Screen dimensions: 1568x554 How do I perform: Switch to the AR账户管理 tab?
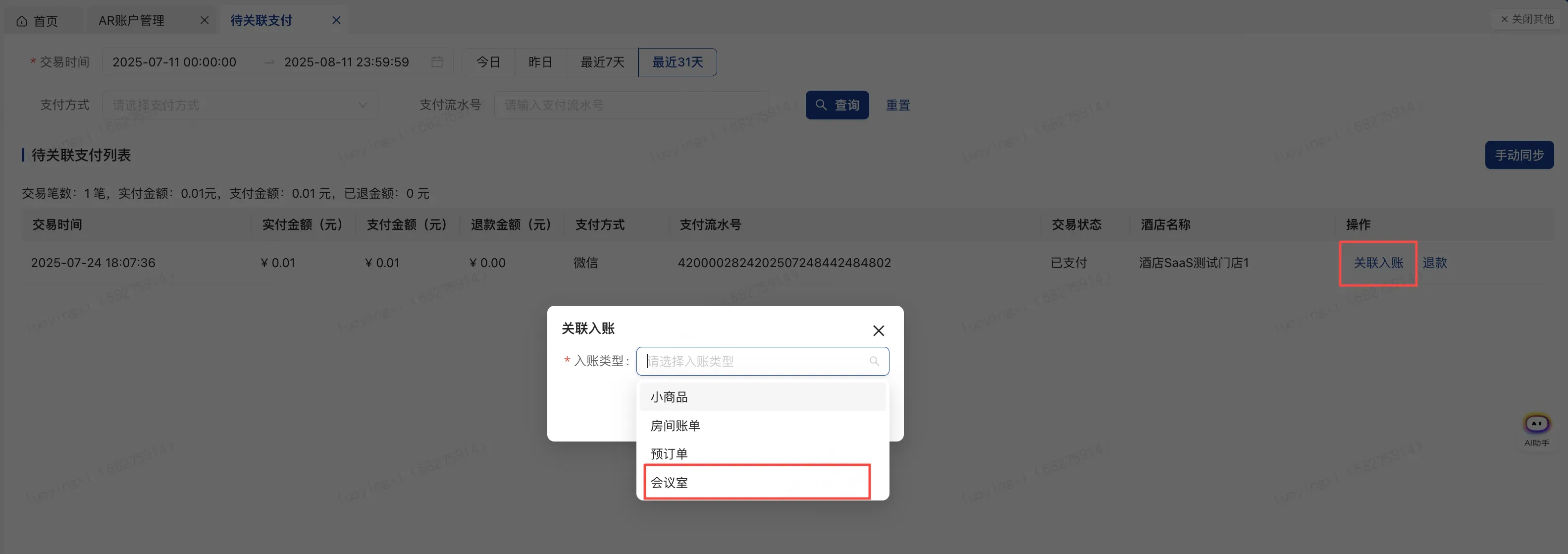coord(131,21)
